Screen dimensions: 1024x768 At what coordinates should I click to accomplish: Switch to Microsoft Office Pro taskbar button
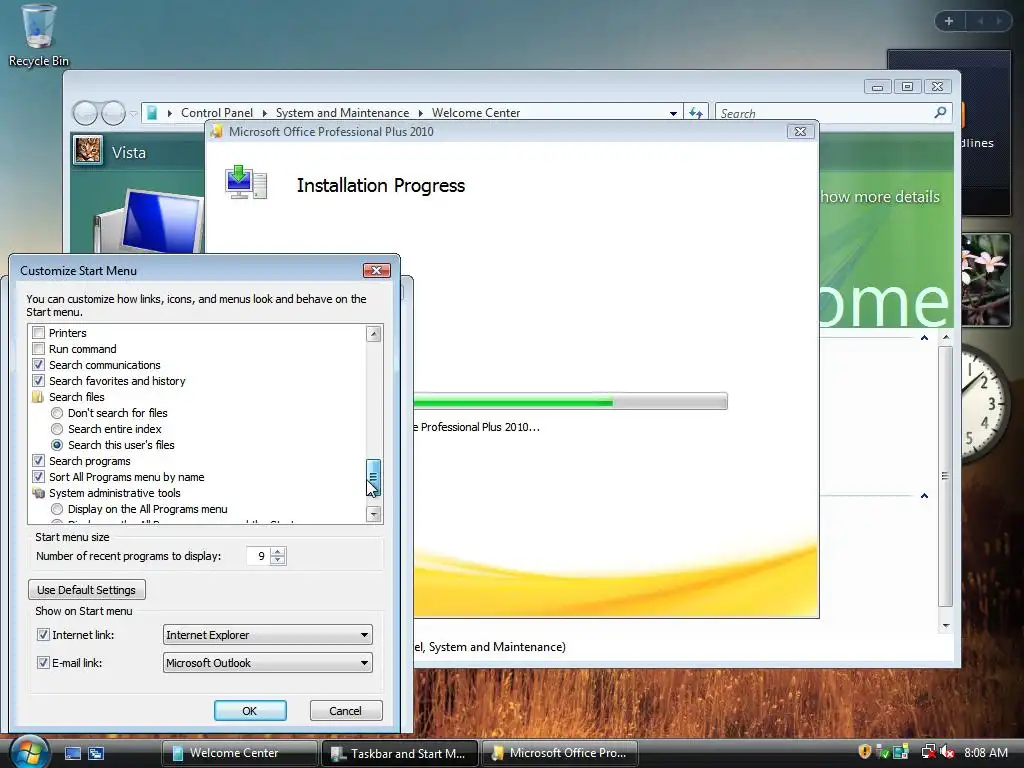560,753
